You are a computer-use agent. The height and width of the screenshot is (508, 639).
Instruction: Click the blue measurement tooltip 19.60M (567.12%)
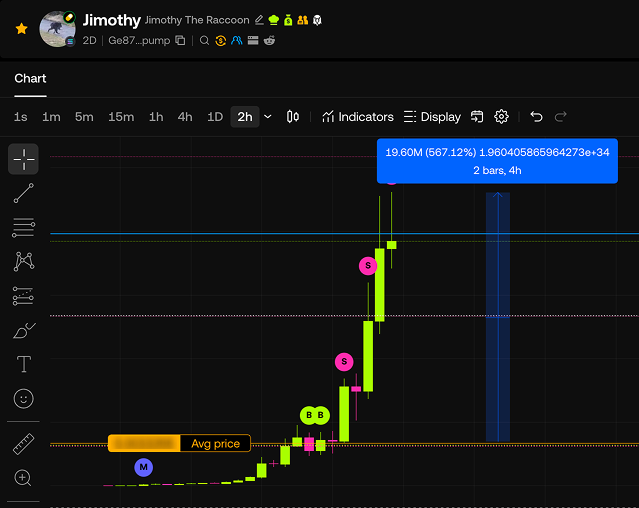(x=497, y=161)
